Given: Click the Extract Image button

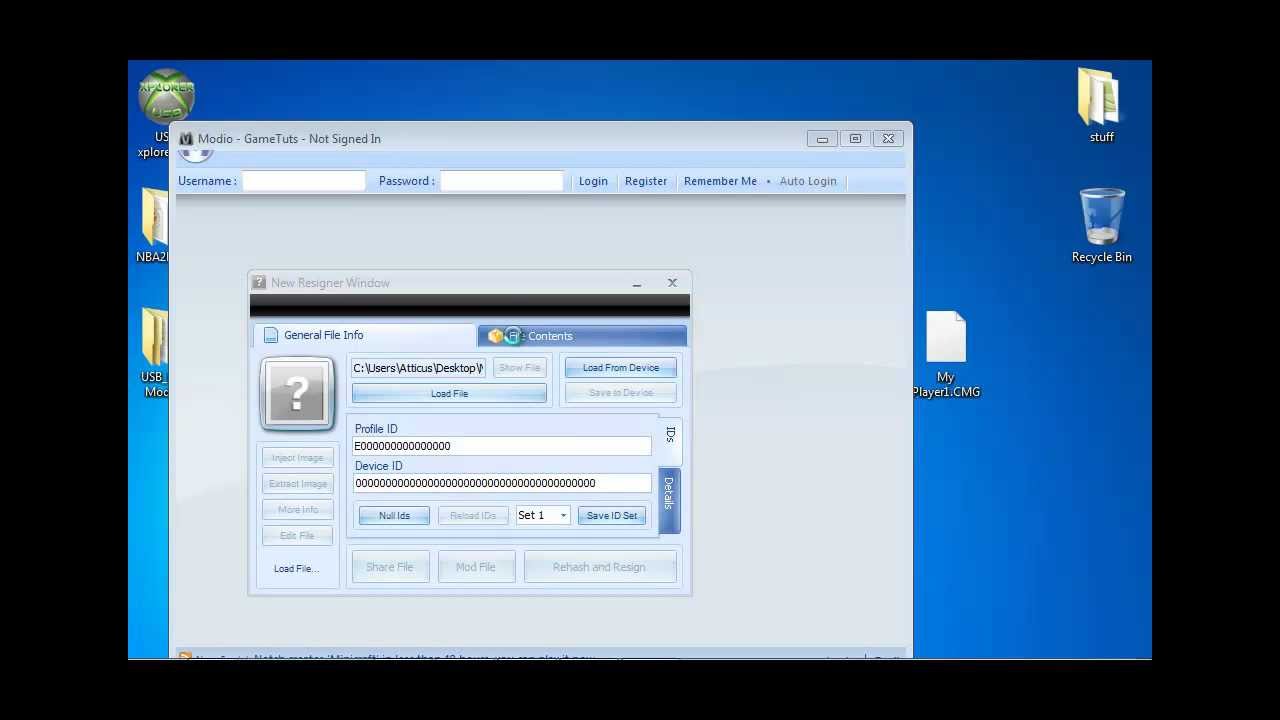Looking at the screenshot, I should [297, 484].
